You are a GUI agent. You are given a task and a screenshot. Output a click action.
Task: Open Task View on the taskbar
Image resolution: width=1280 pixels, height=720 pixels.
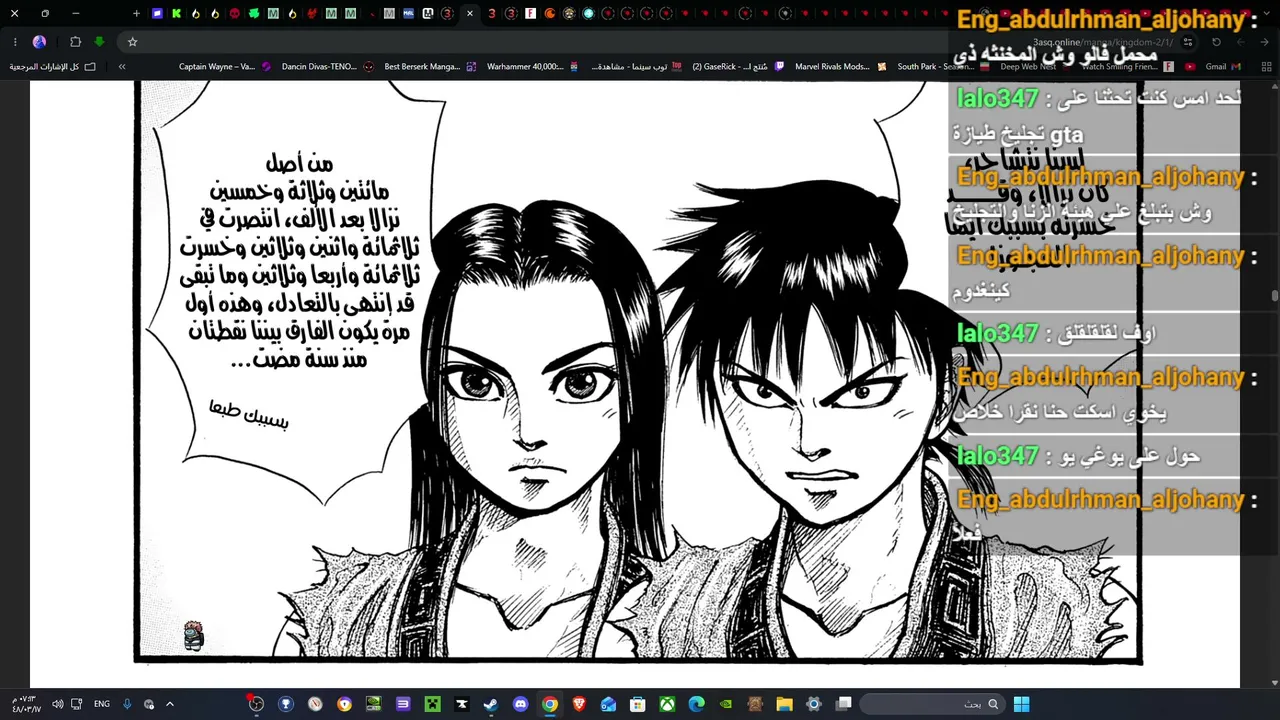click(844, 704)
